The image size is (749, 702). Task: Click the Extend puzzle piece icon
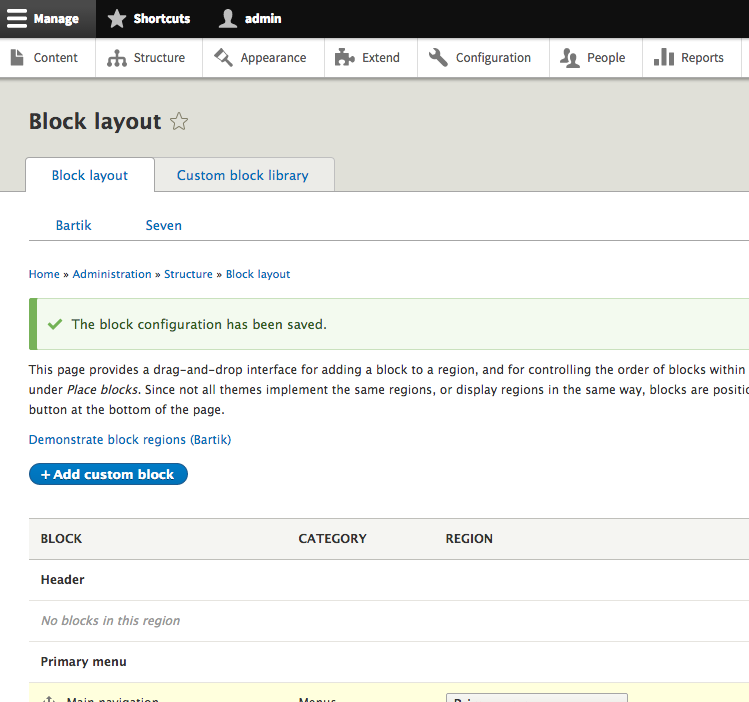coord(344,58)
